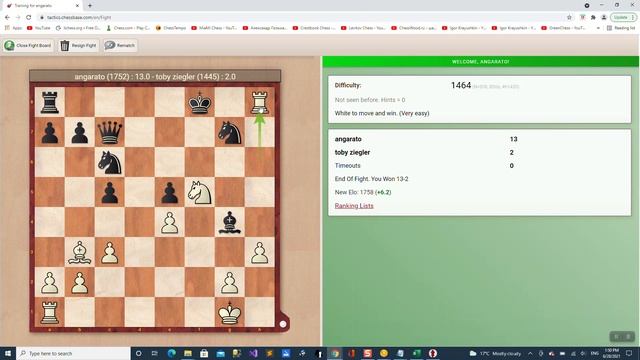This screenshot has height=360, width=640.
Task: Select the white pawn on c3
Action: click(109, 252)
